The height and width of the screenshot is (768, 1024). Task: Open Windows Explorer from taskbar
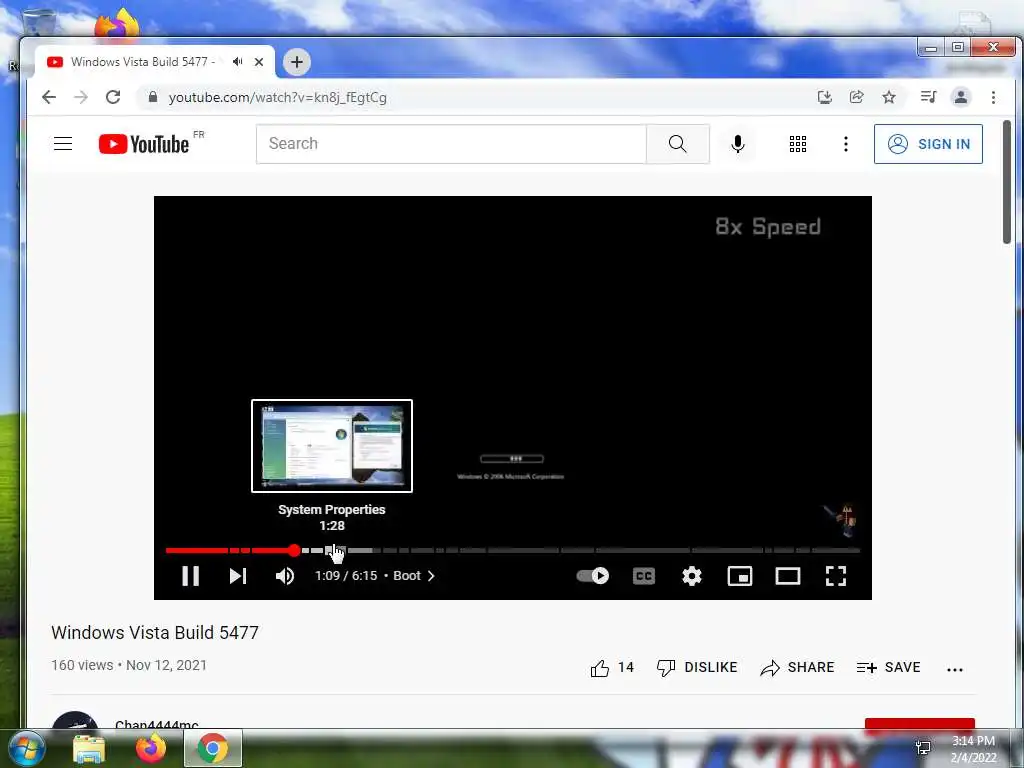(89, 749)
